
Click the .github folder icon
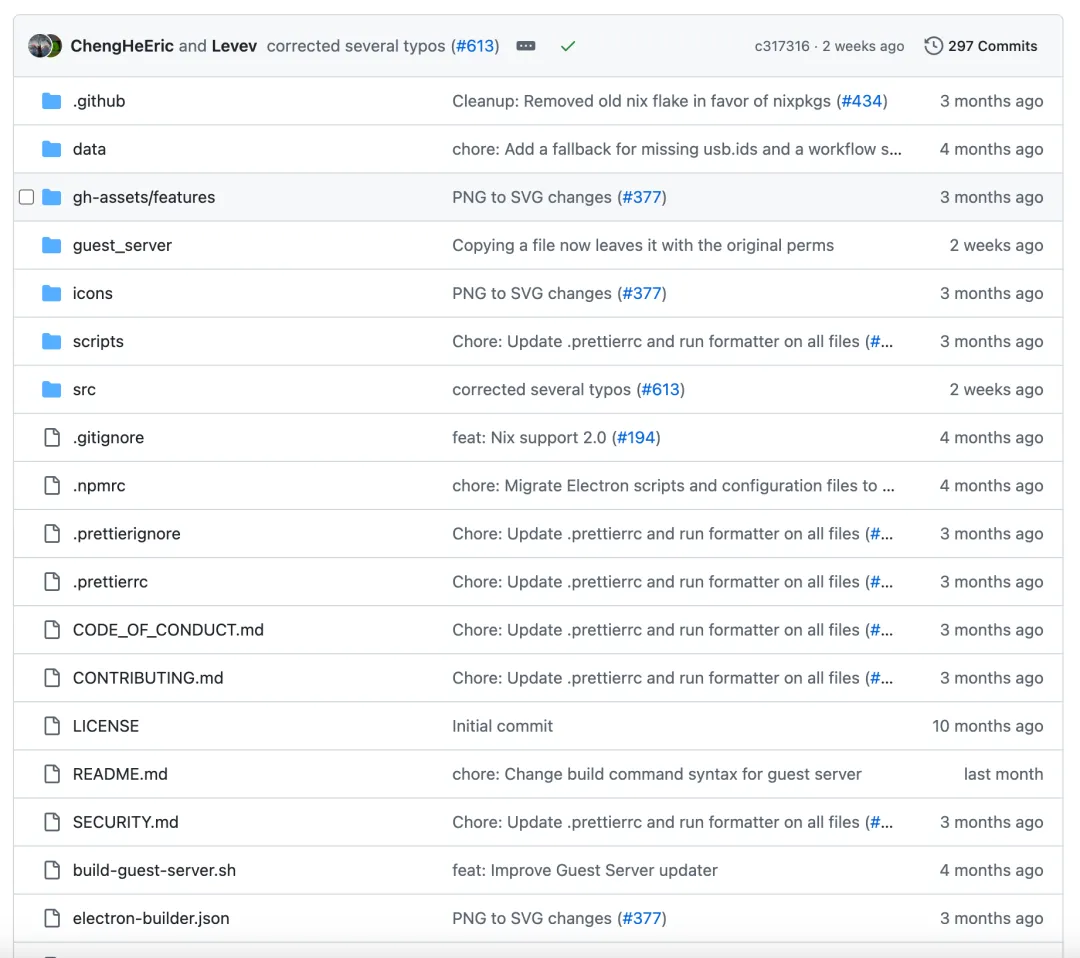[x=52, y=101]
